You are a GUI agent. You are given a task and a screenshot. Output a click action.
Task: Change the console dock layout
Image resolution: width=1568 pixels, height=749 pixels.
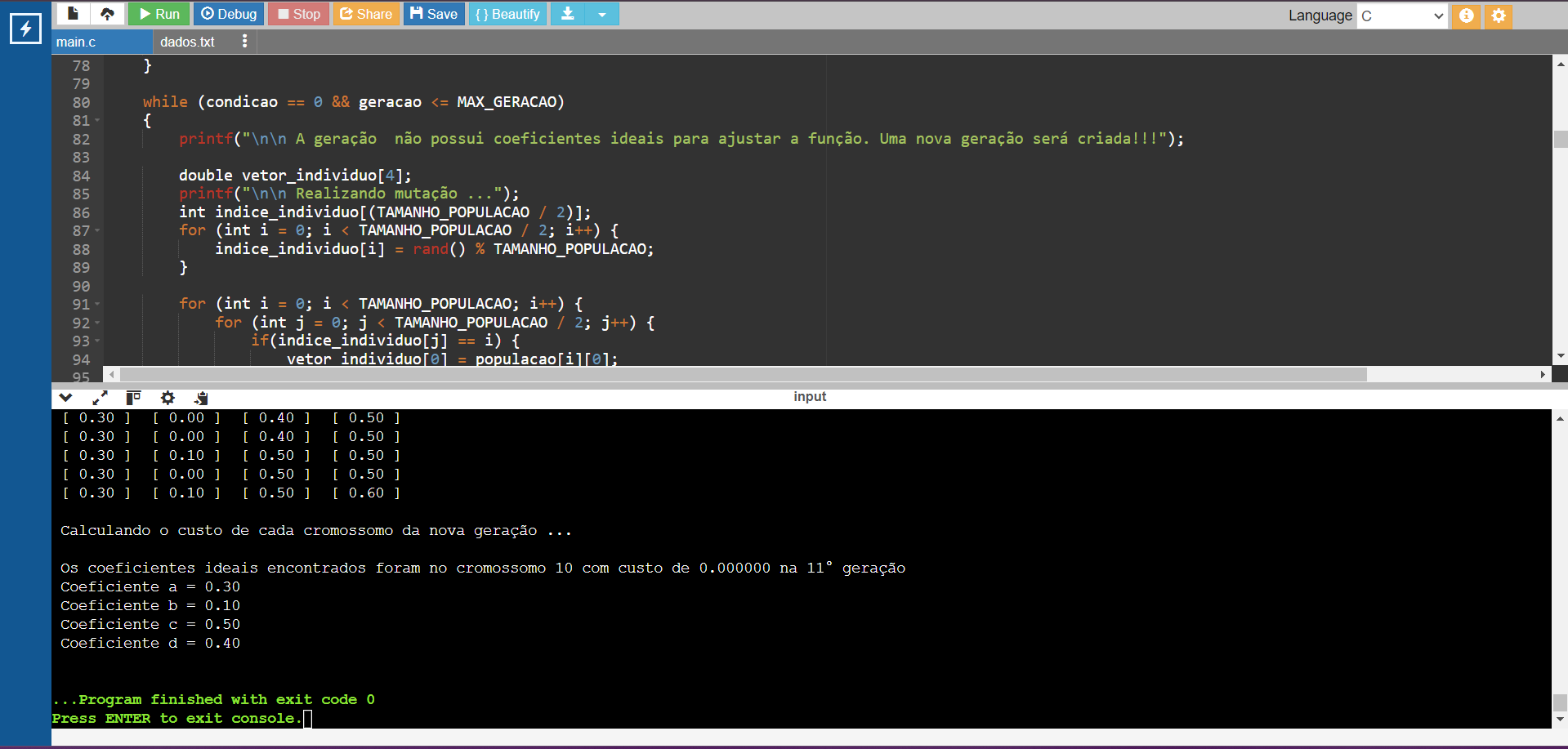[133, 398]
